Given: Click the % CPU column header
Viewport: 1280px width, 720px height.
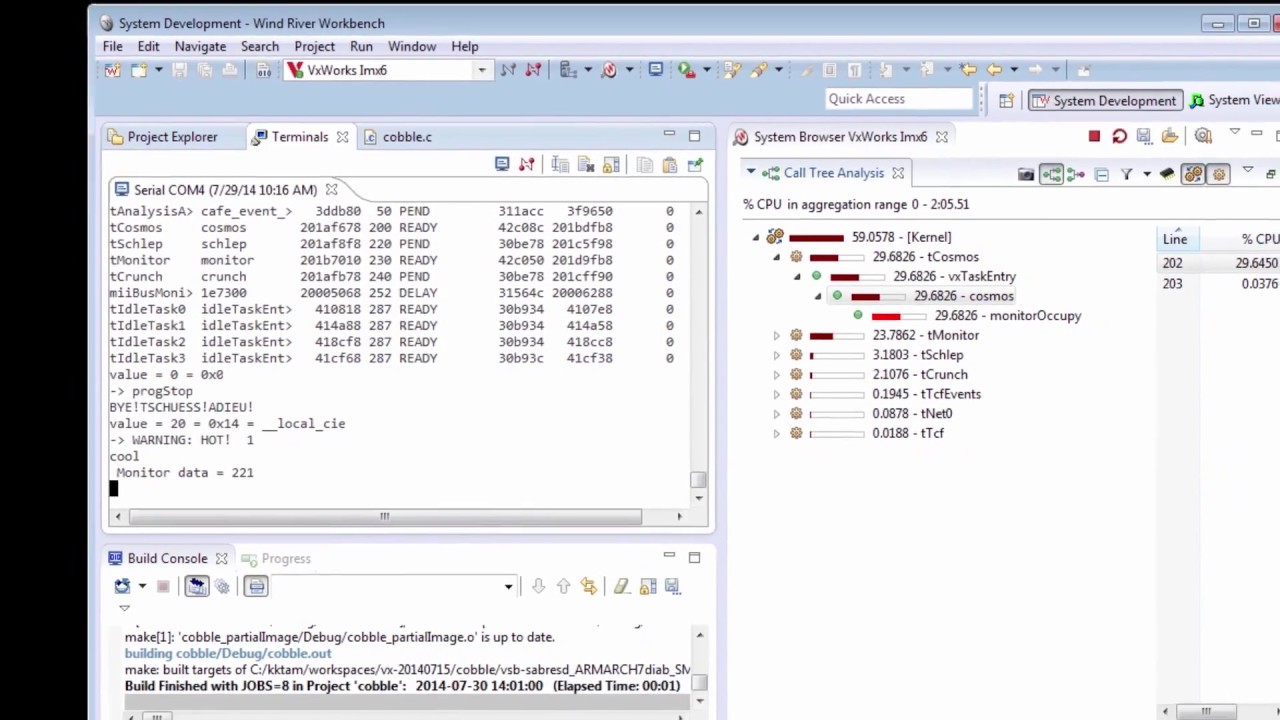Looking at the screenshot, I should click(x=1260, y=239).
